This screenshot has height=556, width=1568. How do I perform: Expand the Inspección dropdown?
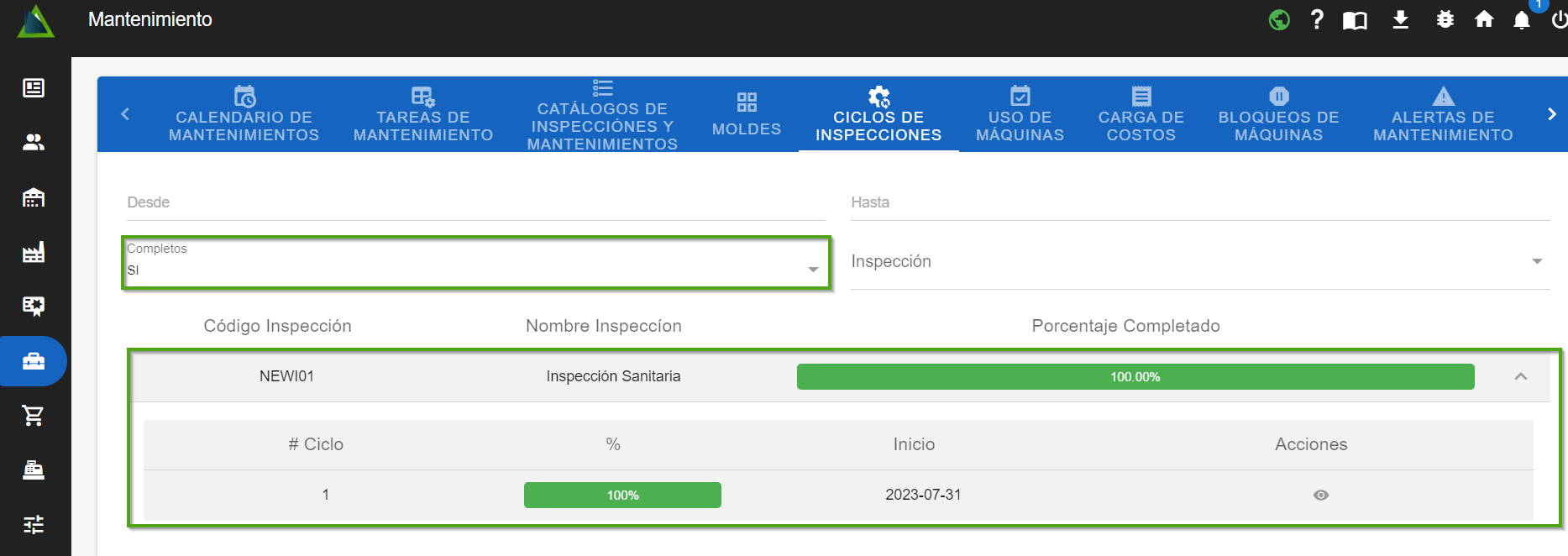coord(1199,262)
